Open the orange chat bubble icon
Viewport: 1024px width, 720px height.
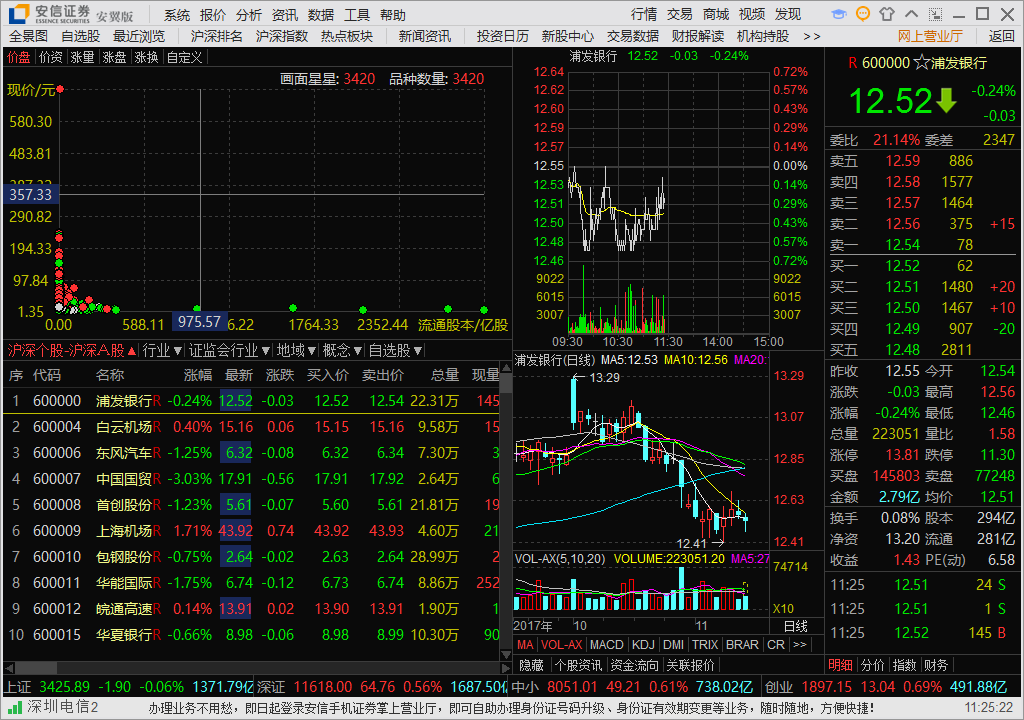[863, 14]
